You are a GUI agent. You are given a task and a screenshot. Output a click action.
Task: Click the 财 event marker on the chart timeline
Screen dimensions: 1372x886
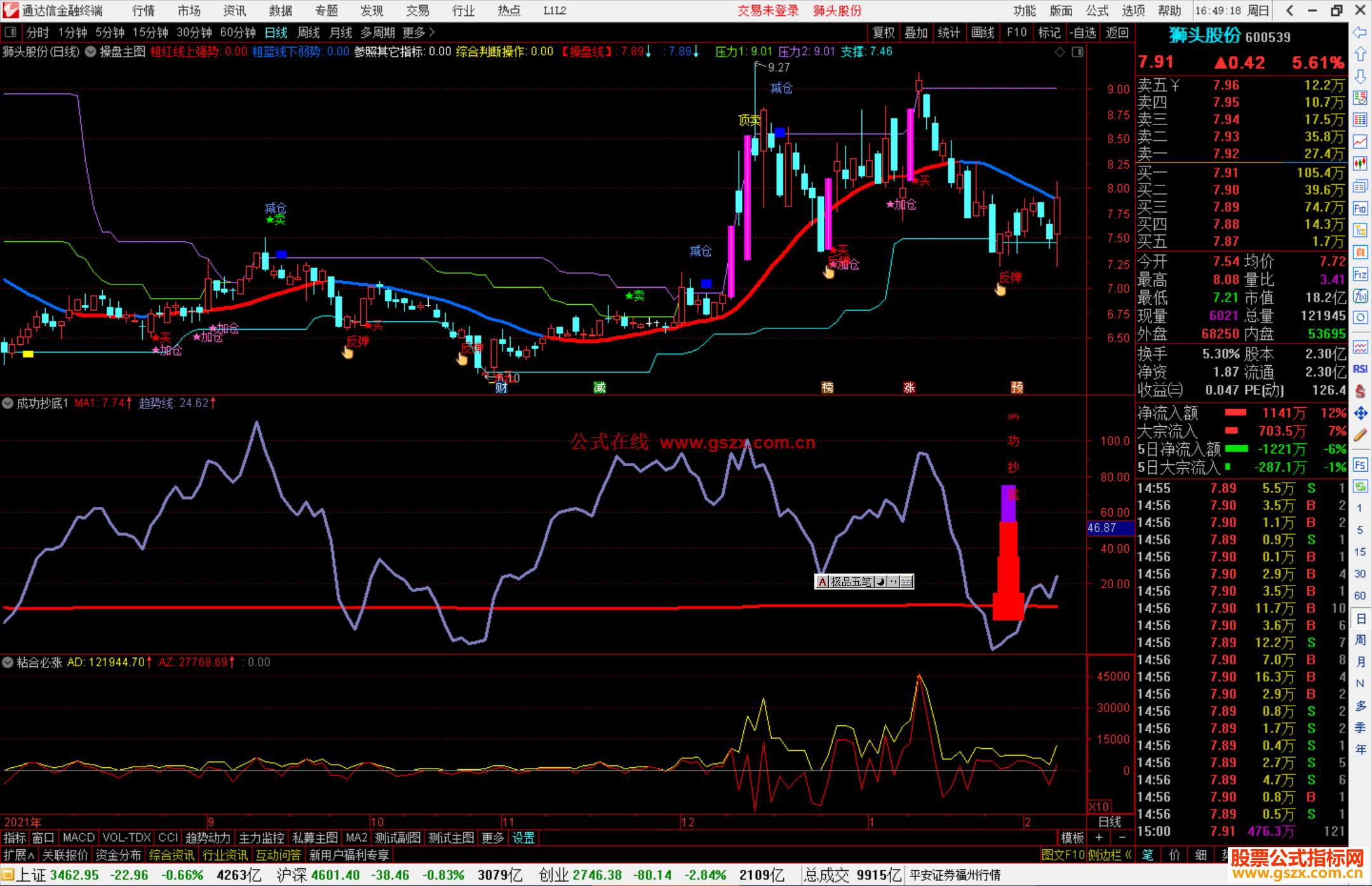pyautogui.click(x=501, y=387)
